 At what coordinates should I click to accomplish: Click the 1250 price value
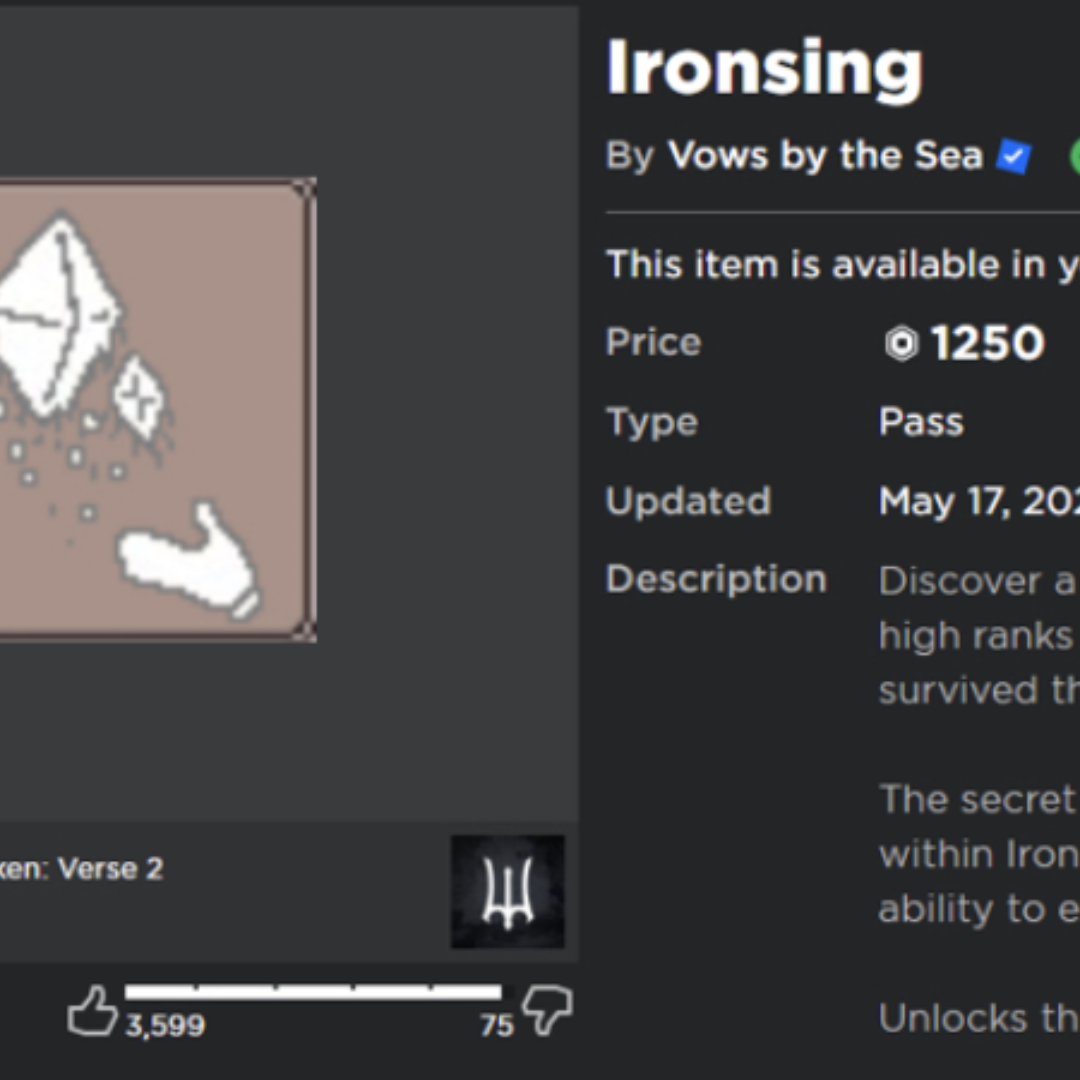988,342
